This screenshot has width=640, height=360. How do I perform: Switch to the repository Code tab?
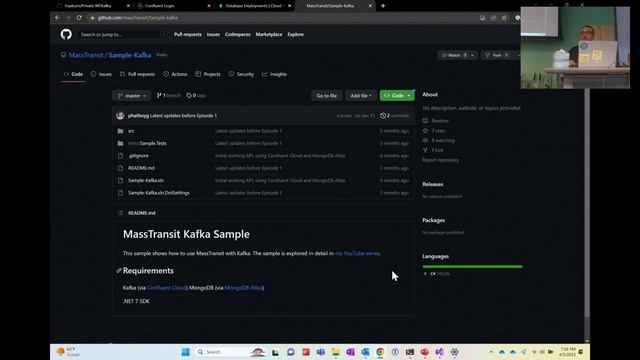(73, 74)
